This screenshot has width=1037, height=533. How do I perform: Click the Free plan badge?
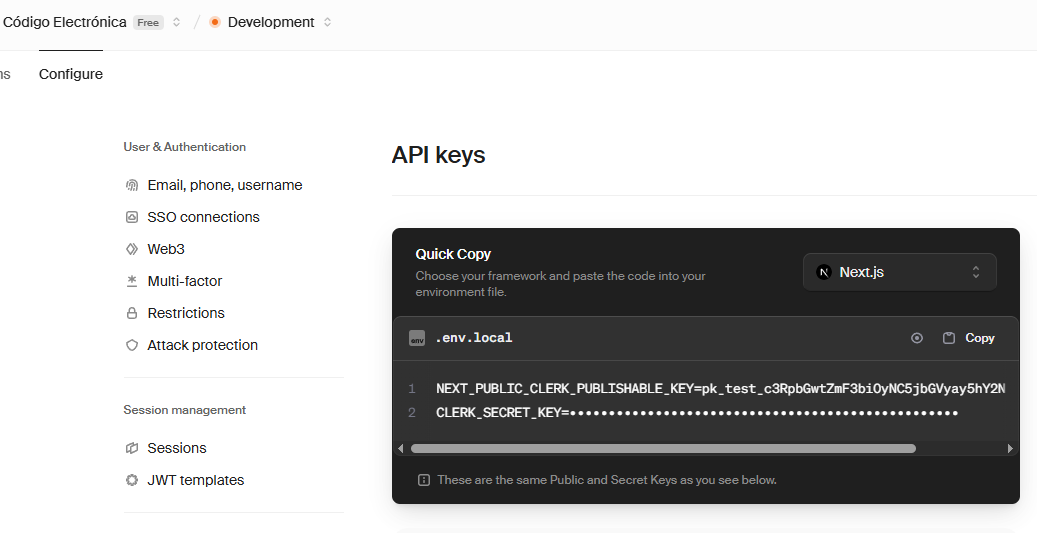[148, 22]
